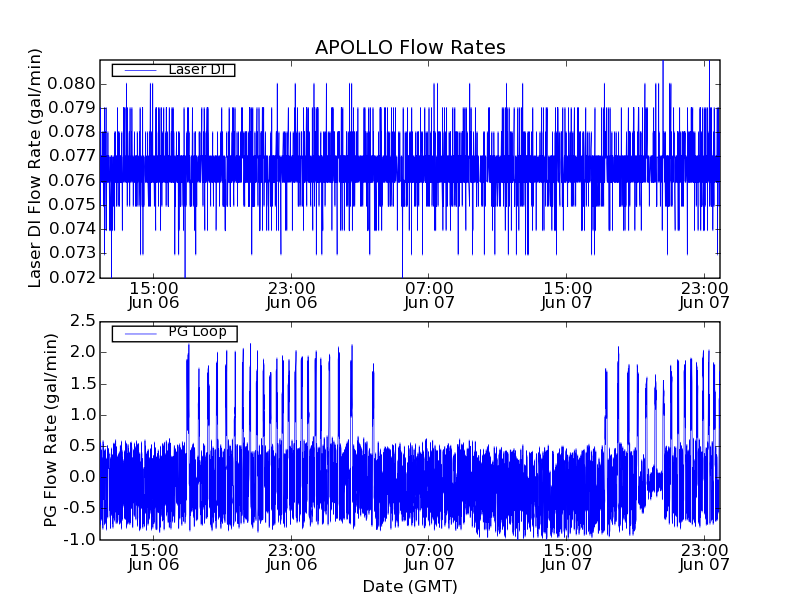This screenshot has width=800, height=600.
Task: Click the bottom chart's 23:00 Jun 07 label
Action: (704, 558)
